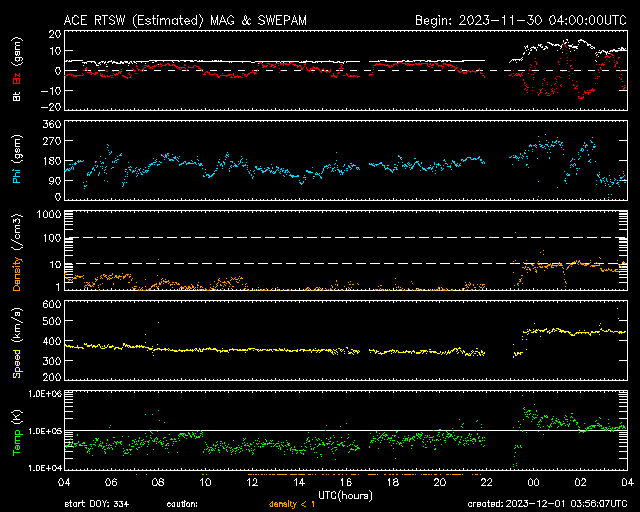
Task: Click the 'Phi (gsm)' axis label
Action: coord(17,159)
